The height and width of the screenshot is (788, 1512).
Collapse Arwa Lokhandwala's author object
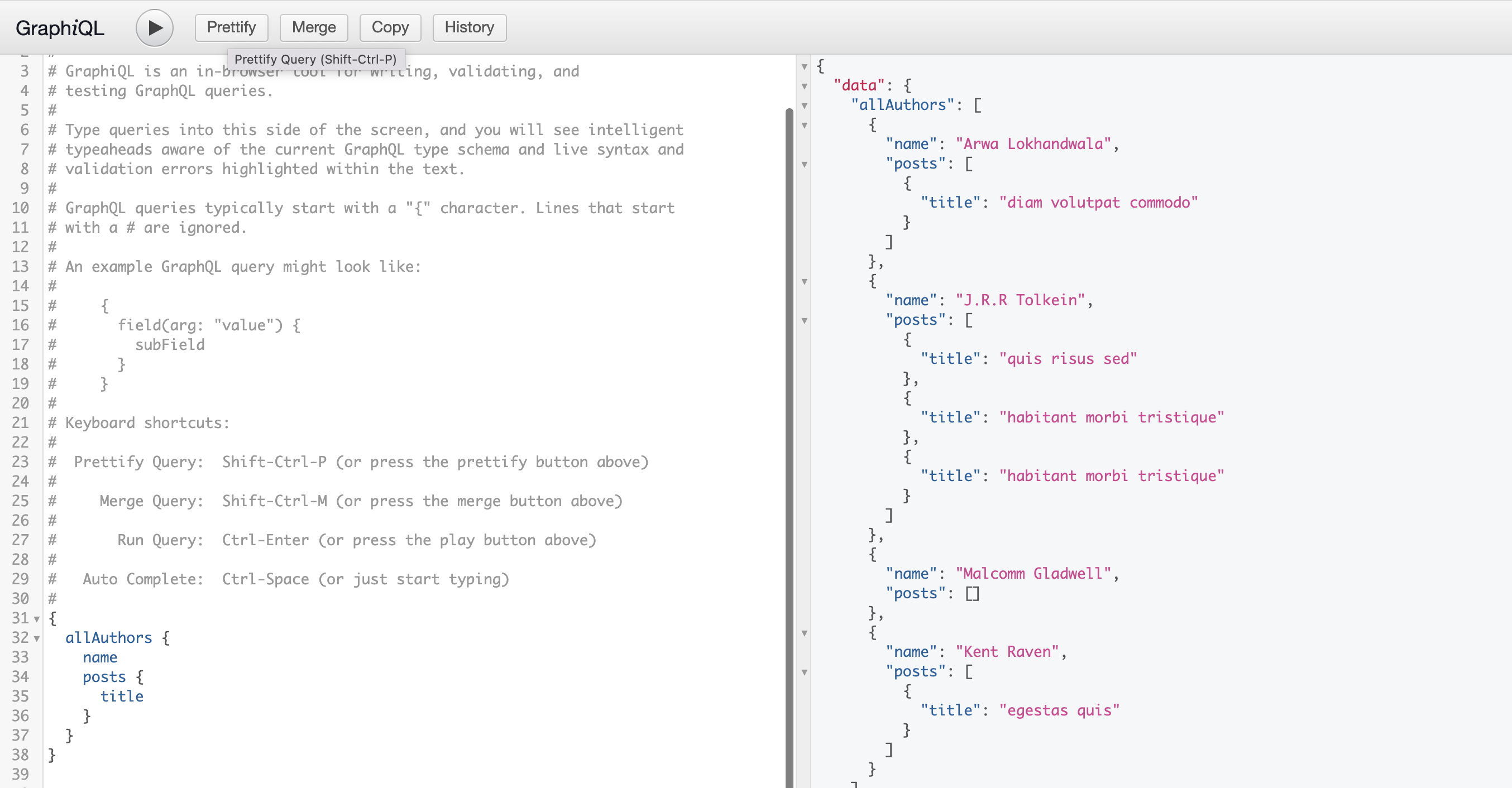click(x=805, y=126)
